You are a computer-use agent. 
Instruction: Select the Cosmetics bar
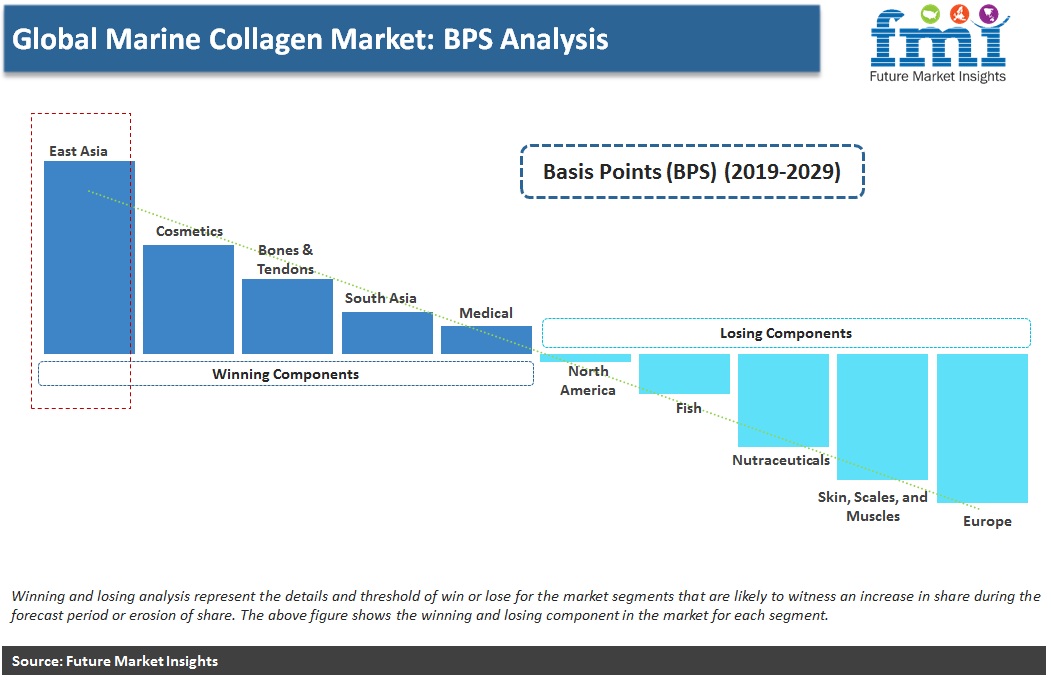coord(188,299)
